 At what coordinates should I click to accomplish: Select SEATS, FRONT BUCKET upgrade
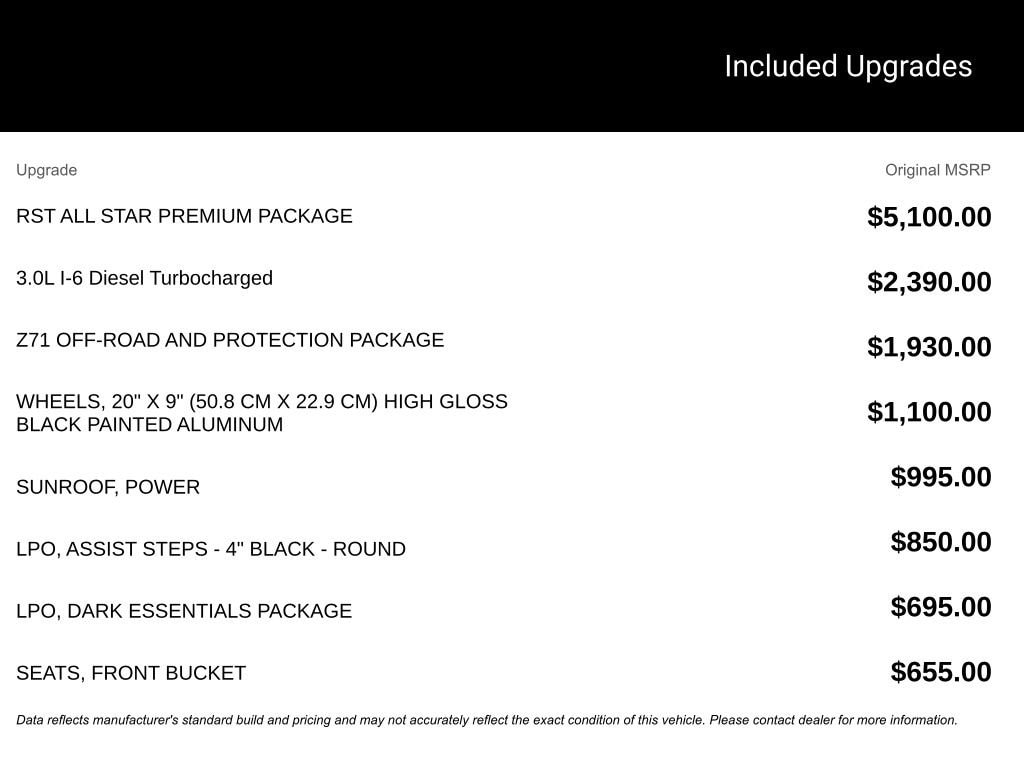pos(131,673)
